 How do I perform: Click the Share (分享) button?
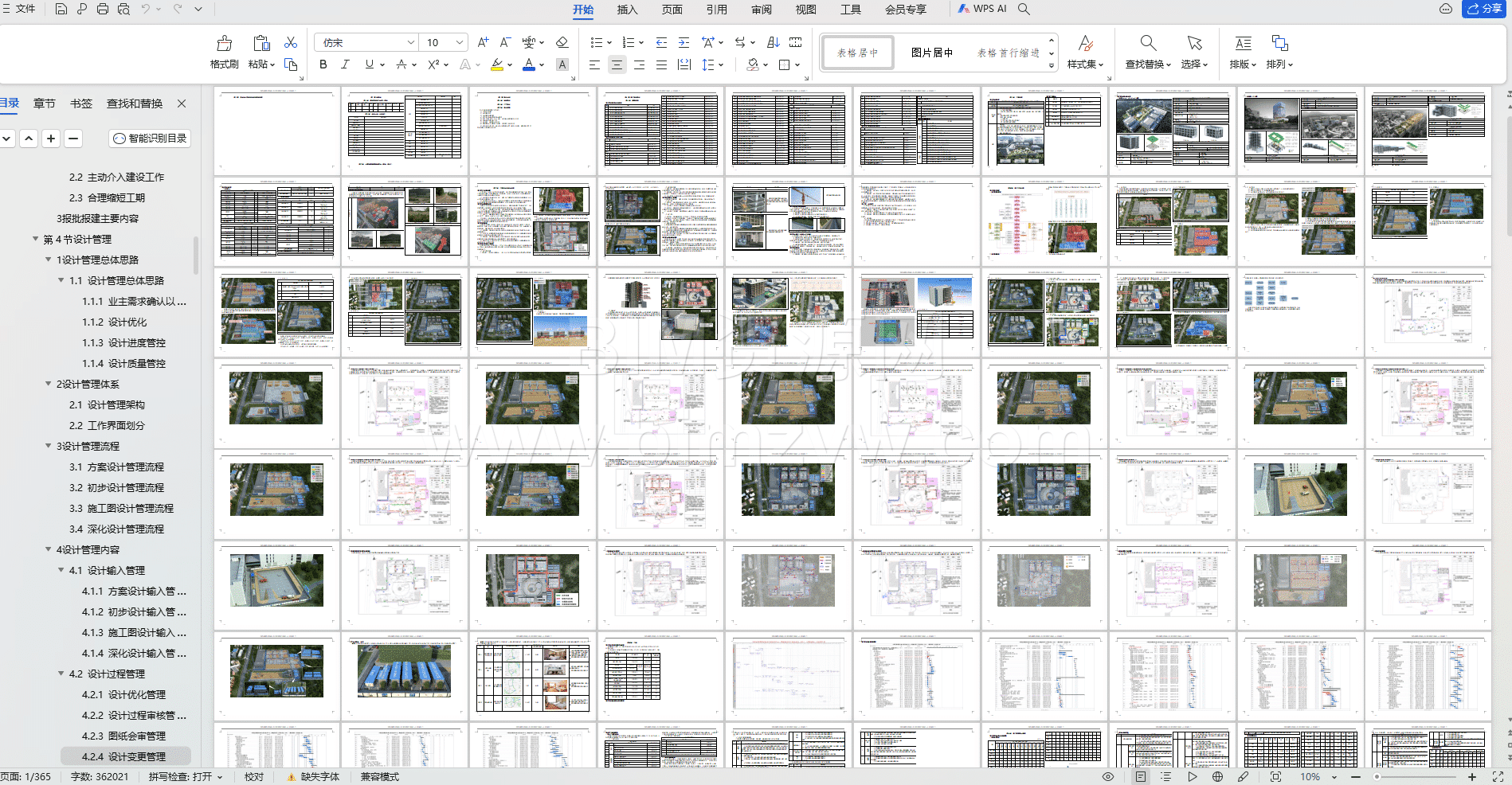pos(1483,9)
